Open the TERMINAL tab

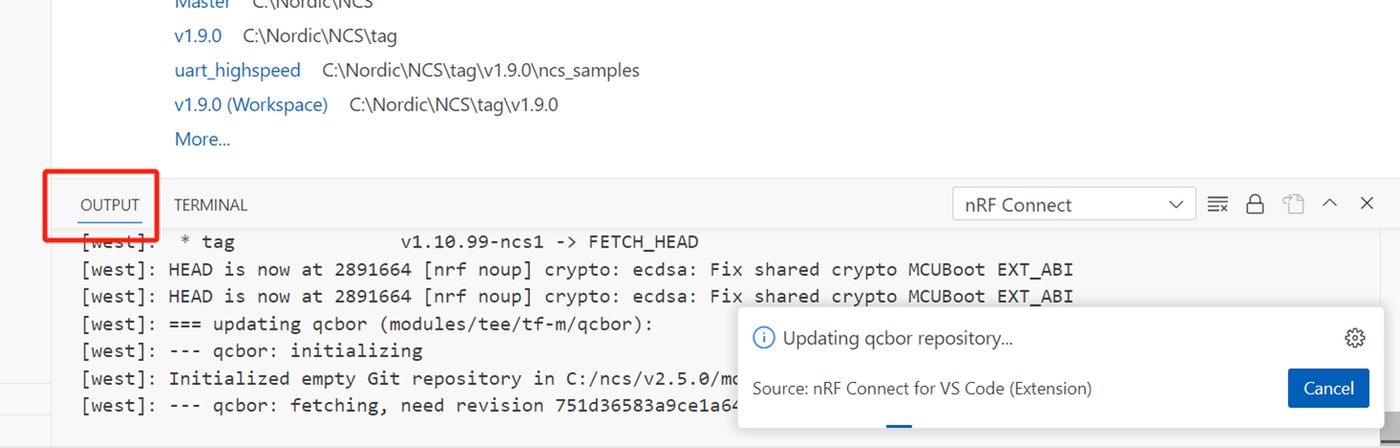tap(210, 205)
